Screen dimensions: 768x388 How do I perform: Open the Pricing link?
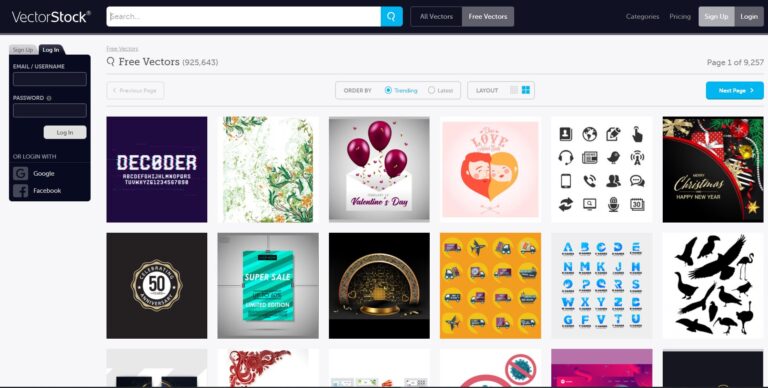tap(680, 17)
